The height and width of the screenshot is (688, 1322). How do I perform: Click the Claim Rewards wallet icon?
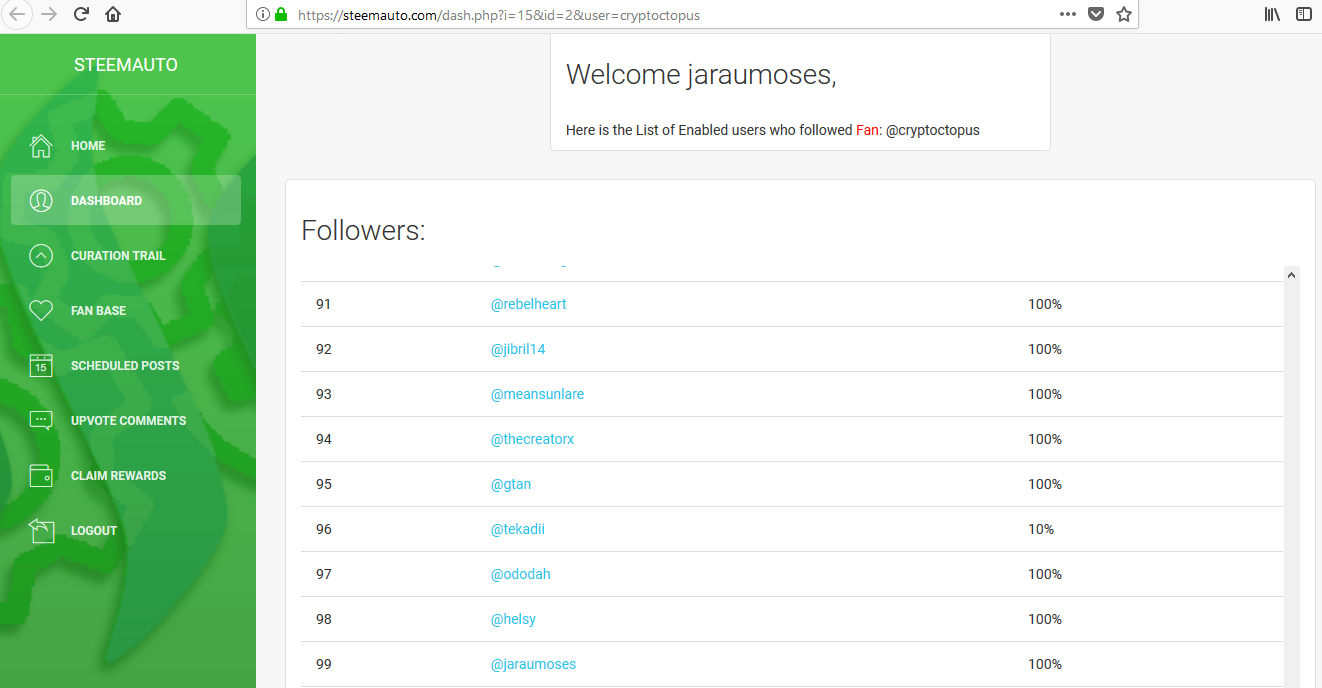click(x=41, y=476)
